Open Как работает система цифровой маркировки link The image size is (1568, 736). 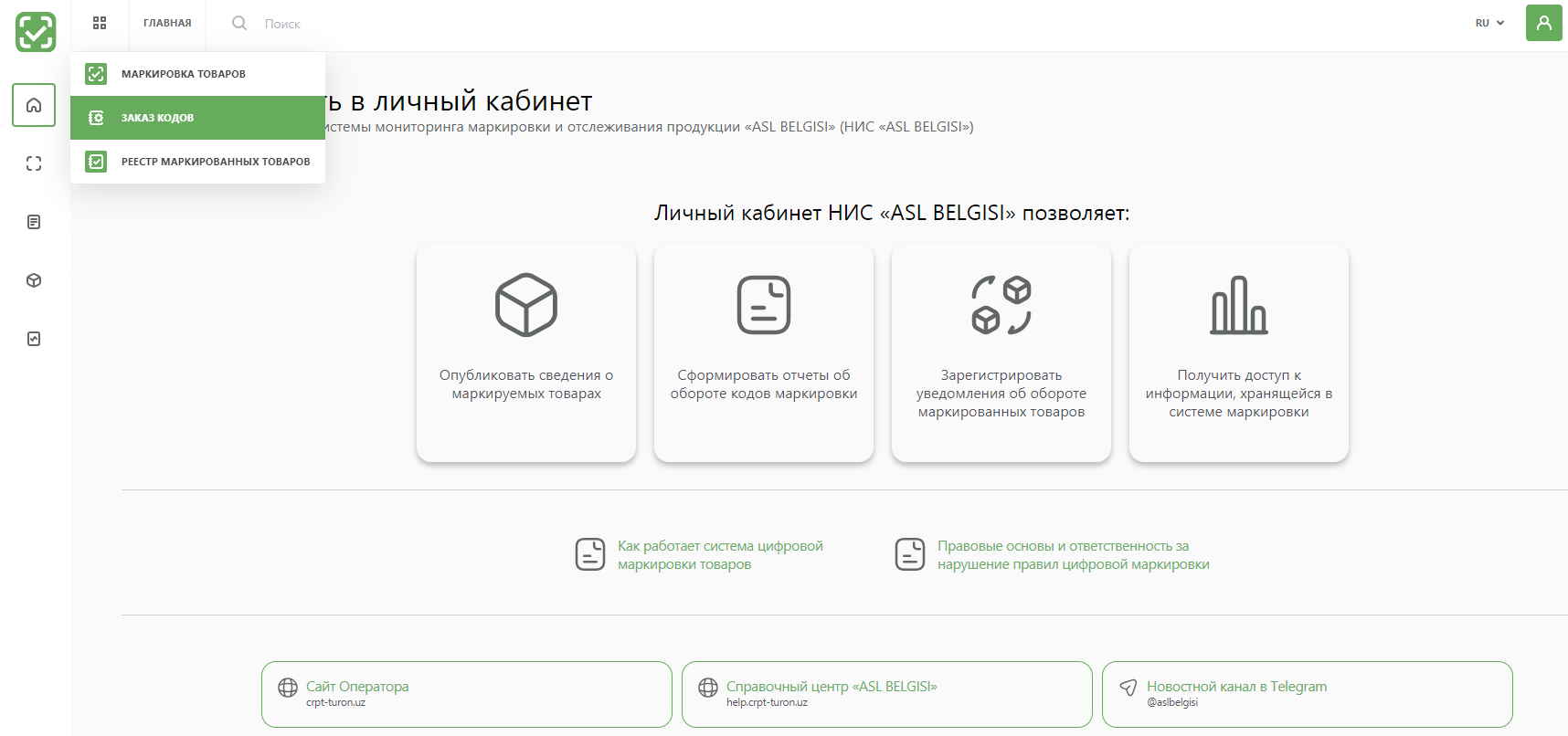[720, 555]
